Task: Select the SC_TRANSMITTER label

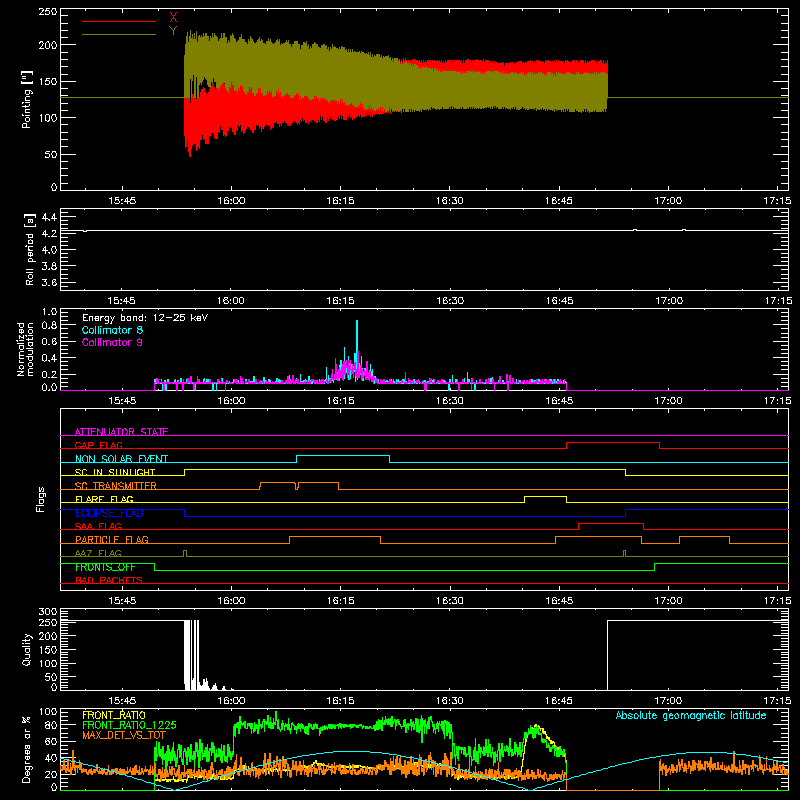Action: point(116,486)
